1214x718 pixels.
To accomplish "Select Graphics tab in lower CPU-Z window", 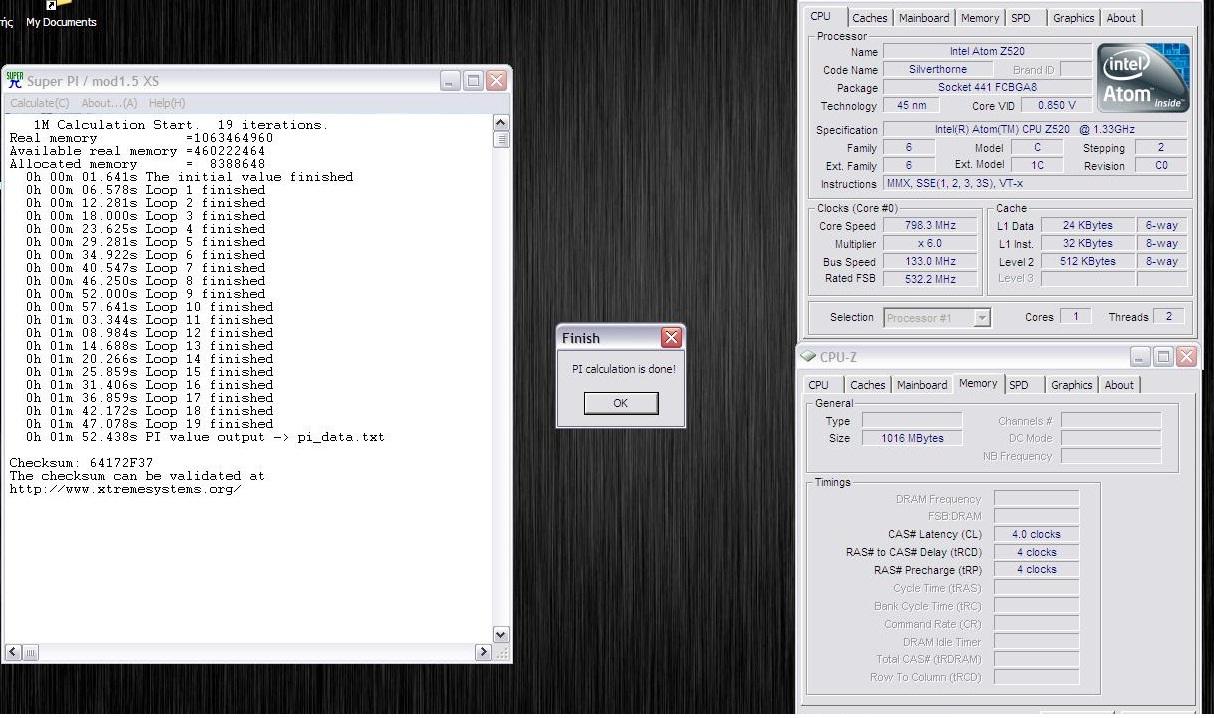I will point(1071,385).
